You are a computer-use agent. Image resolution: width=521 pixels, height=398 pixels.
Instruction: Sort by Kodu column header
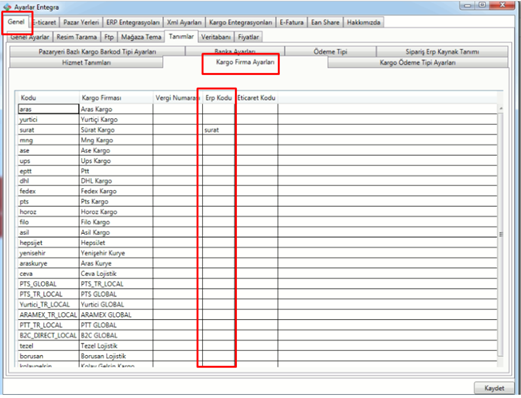click(49, 98)
